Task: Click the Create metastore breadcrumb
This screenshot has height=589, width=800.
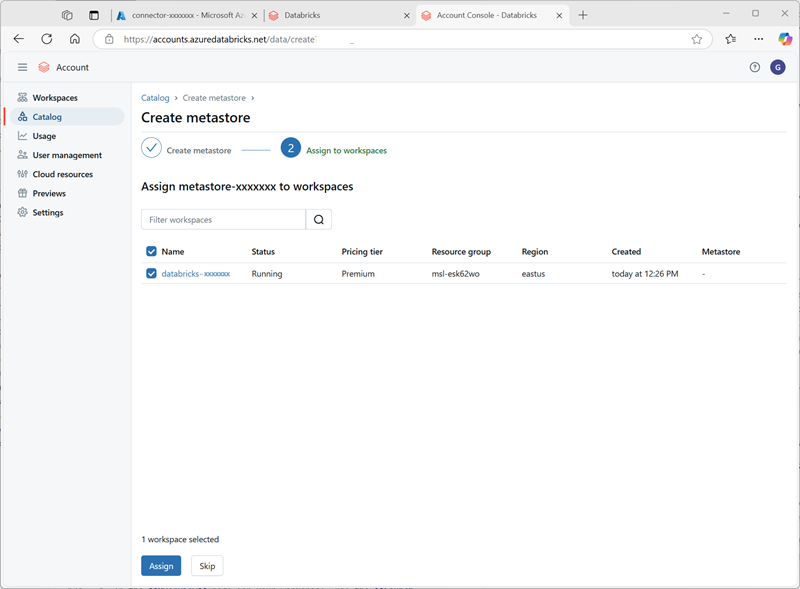Action: coord(214,98)
